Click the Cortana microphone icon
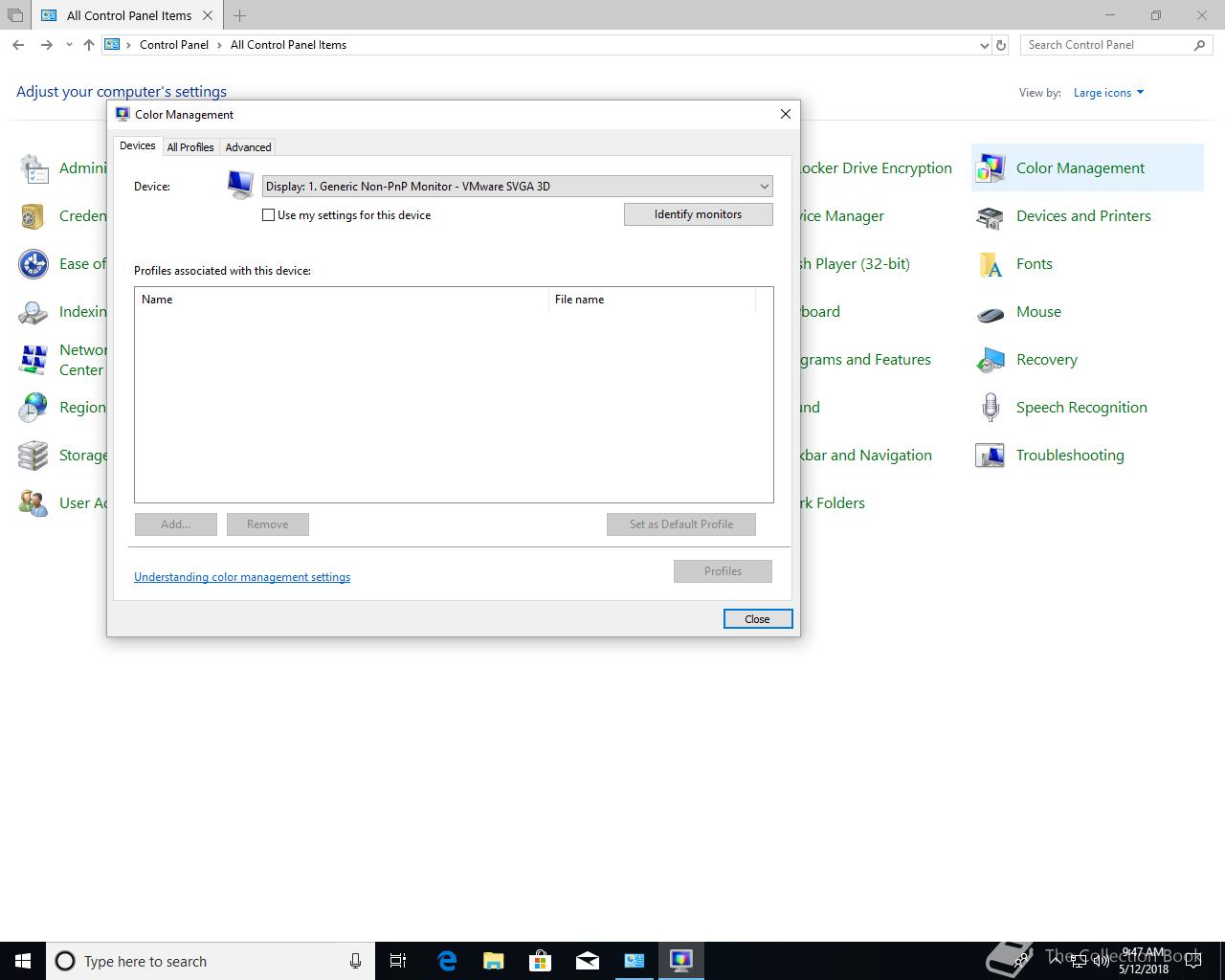Image resolution: width=1225 pixels, height=980 pixels. point(355,961)
